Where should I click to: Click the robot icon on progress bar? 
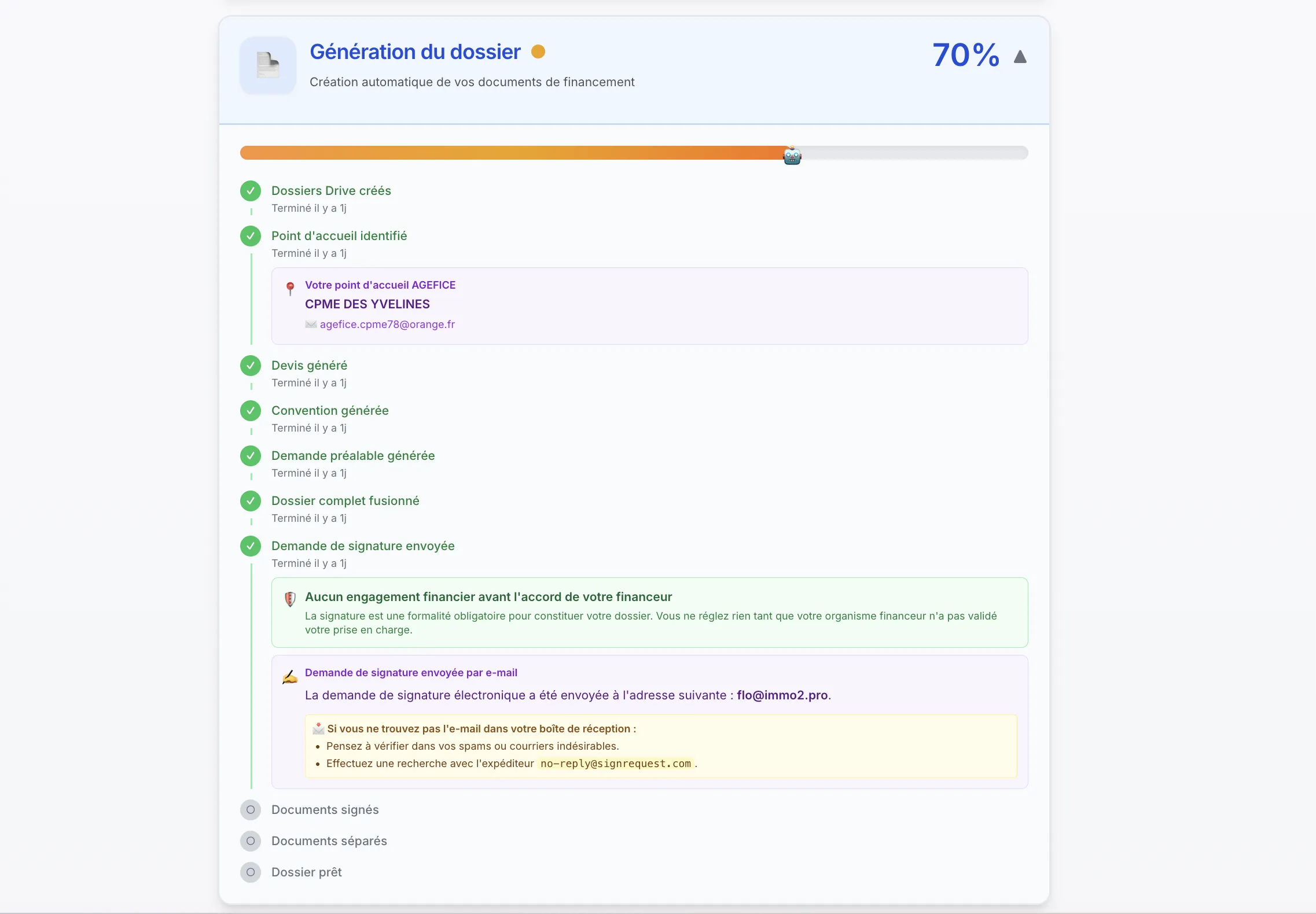(x=792, y=156)
